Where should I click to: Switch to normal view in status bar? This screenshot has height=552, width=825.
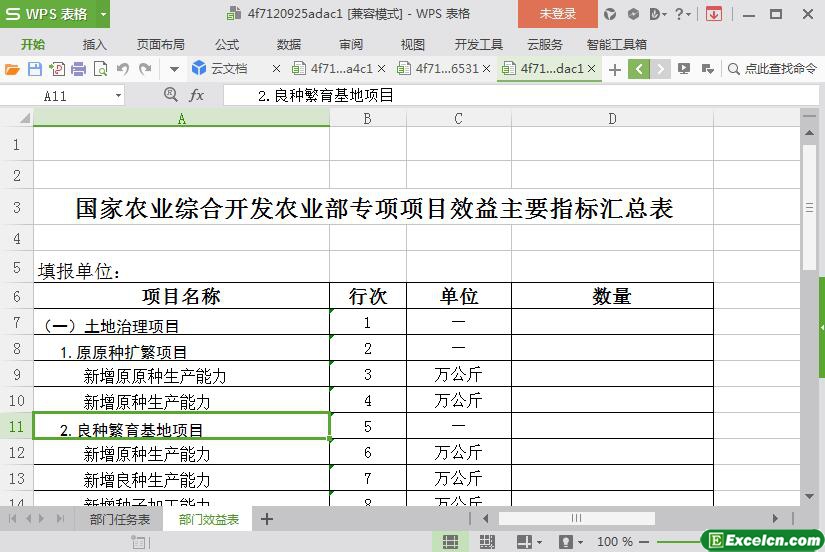pyautogui.click(x=451, y=541)
